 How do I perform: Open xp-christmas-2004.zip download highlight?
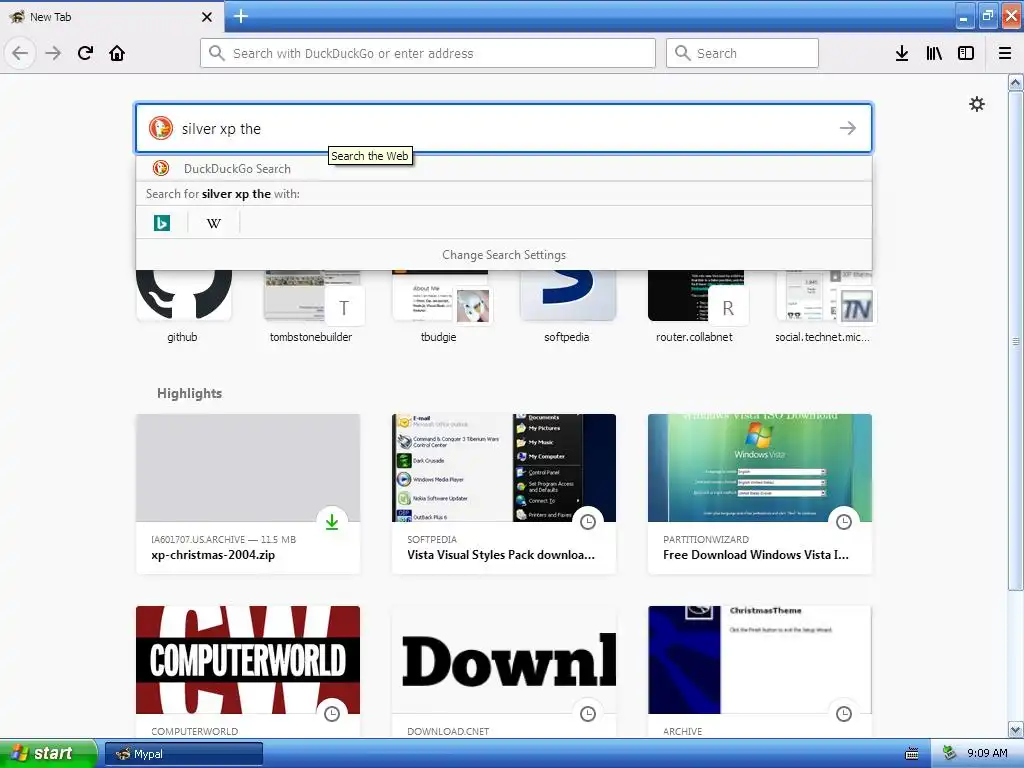coord(248,494)
